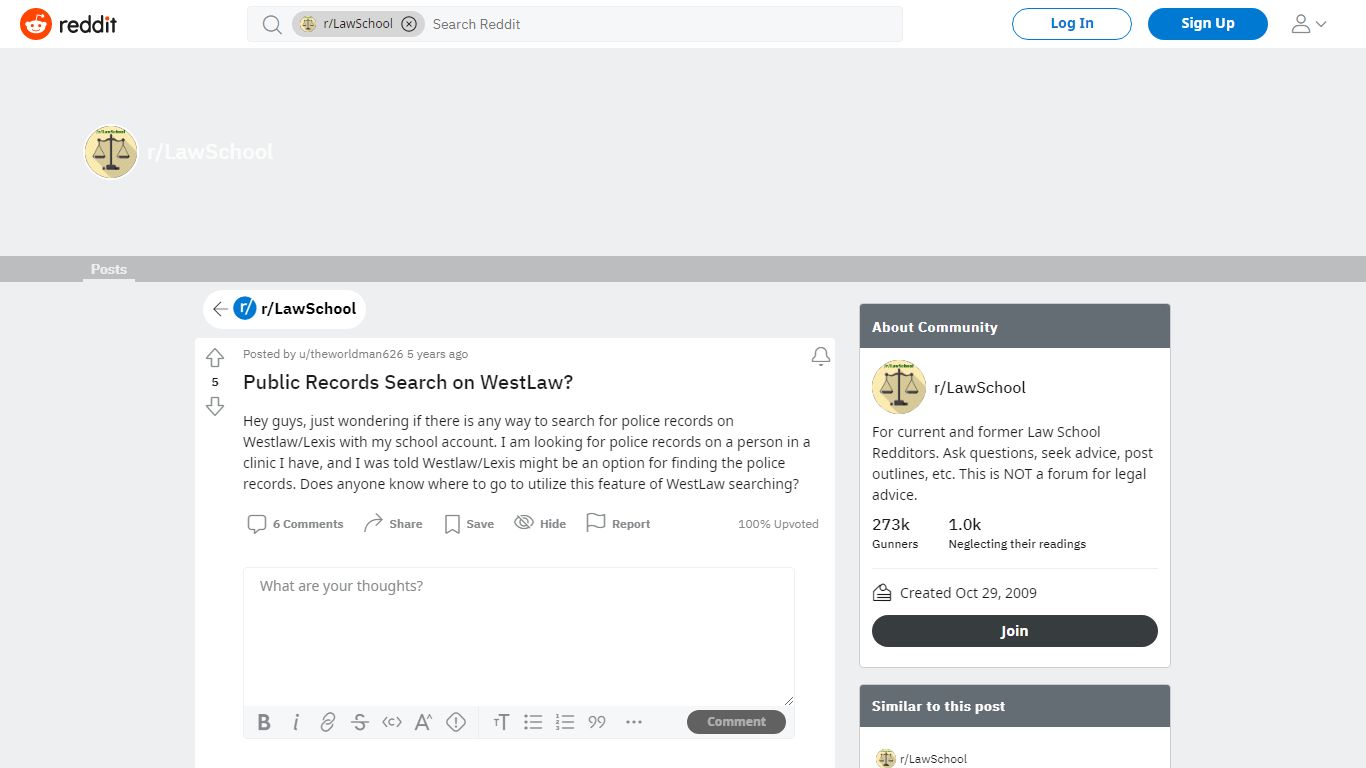Open the Reddit home logo
The width and height of the screenshot is (1366, 768).
coord(69,24)
